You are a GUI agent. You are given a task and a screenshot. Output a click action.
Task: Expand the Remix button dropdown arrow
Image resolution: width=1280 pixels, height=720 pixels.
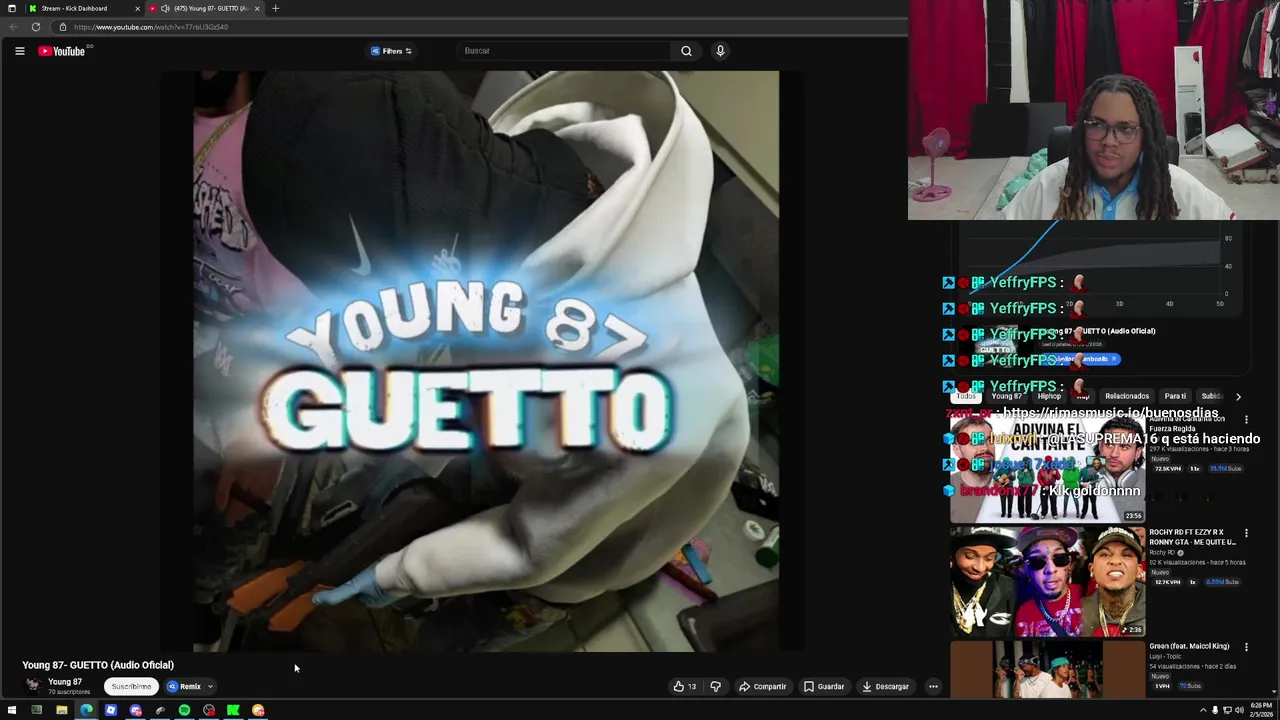210,687
